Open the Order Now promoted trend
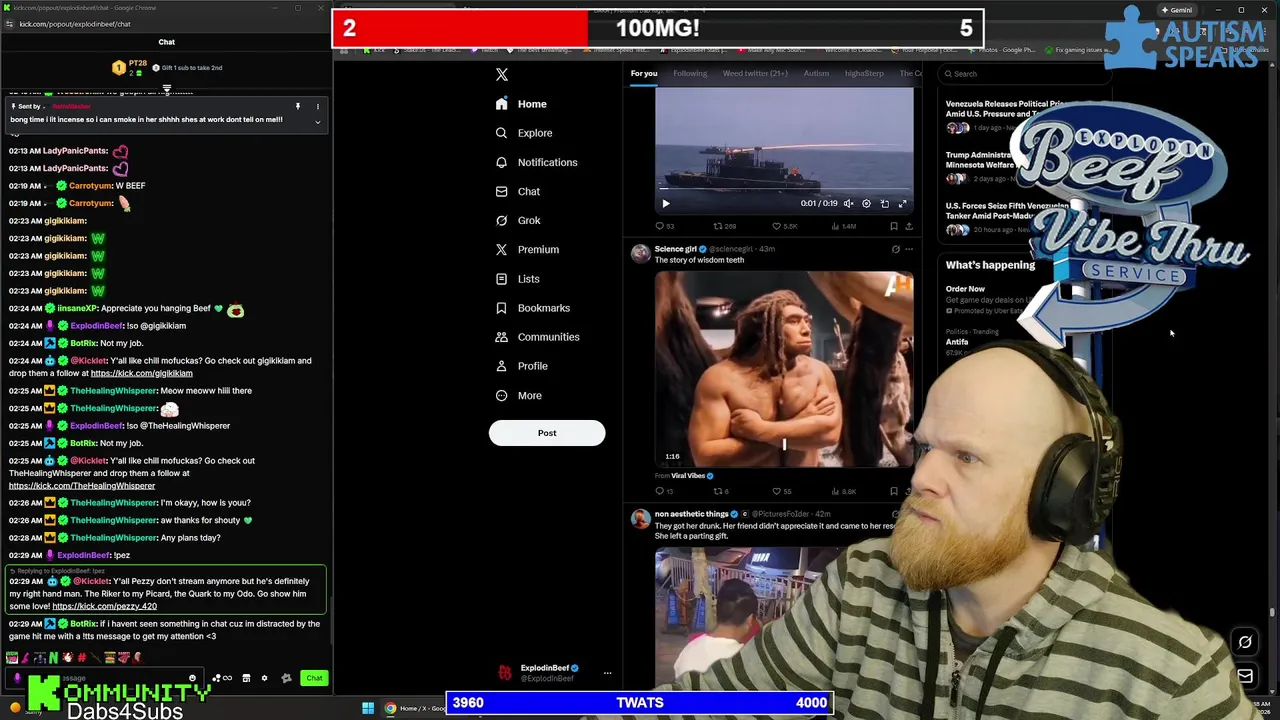 click(965, 289)
